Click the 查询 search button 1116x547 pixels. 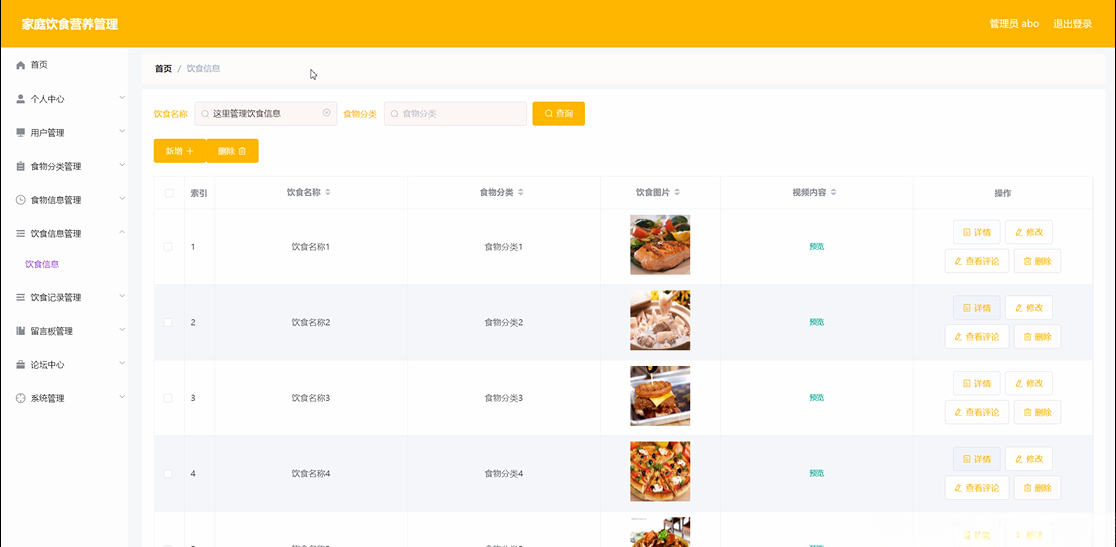coord(559,114)
